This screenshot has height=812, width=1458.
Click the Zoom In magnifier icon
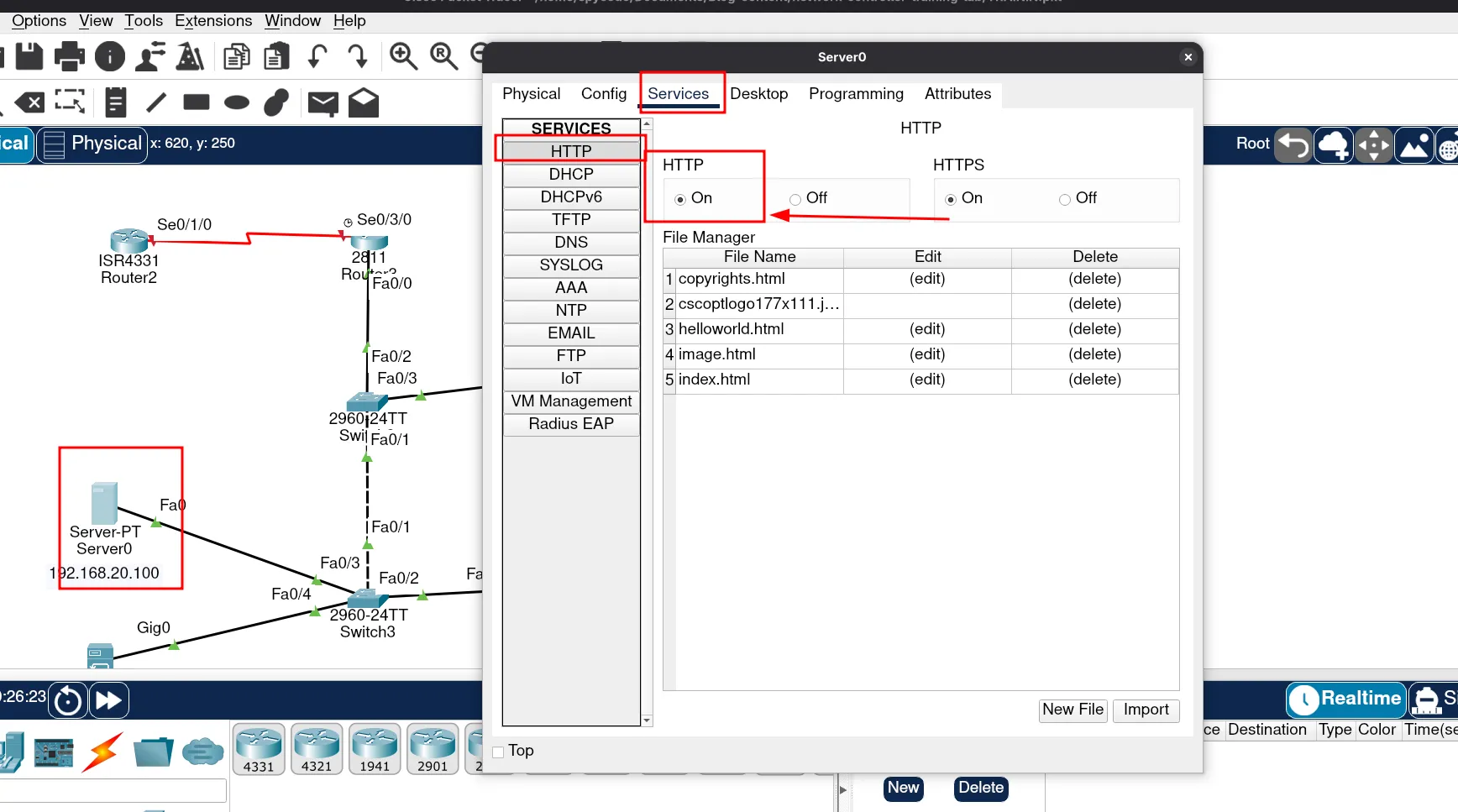pos(403,56)
